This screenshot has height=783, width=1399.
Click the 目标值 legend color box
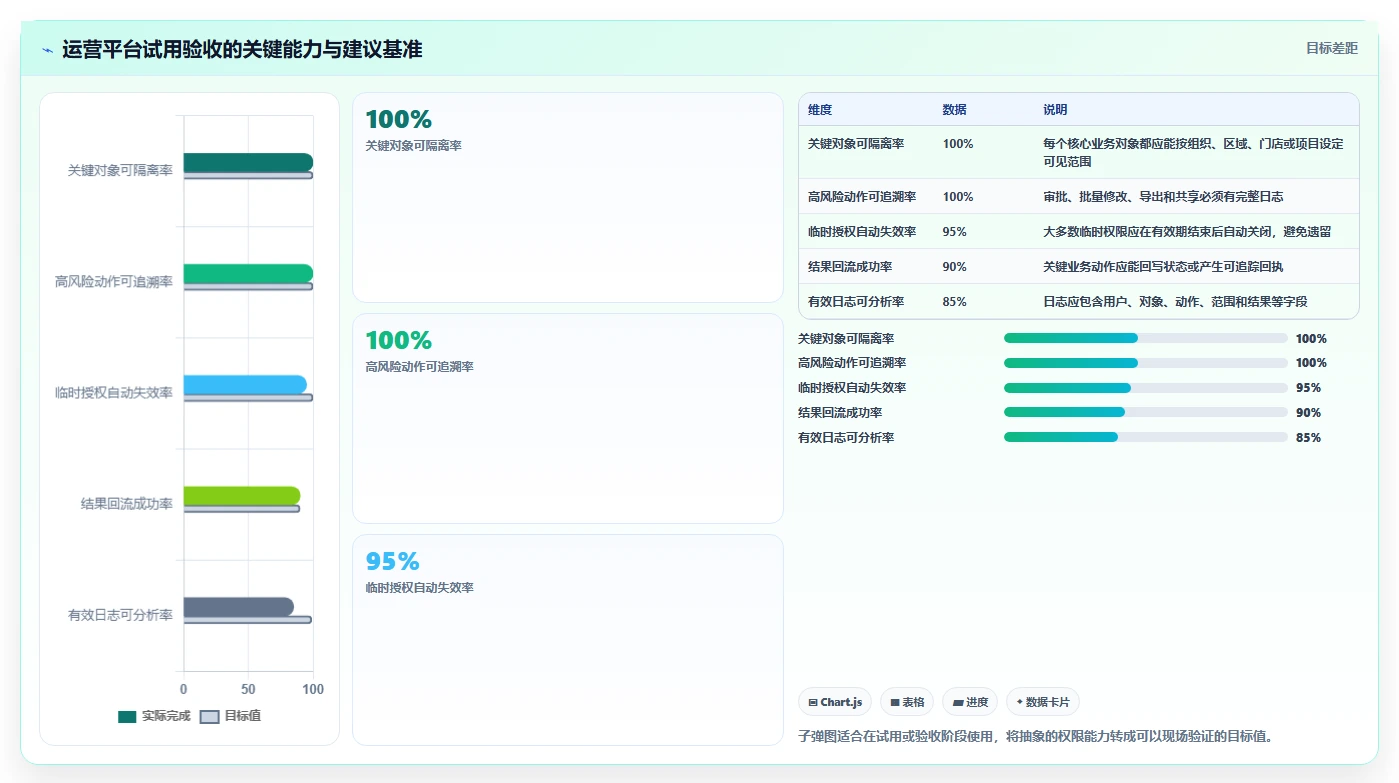tap(209, 716)
